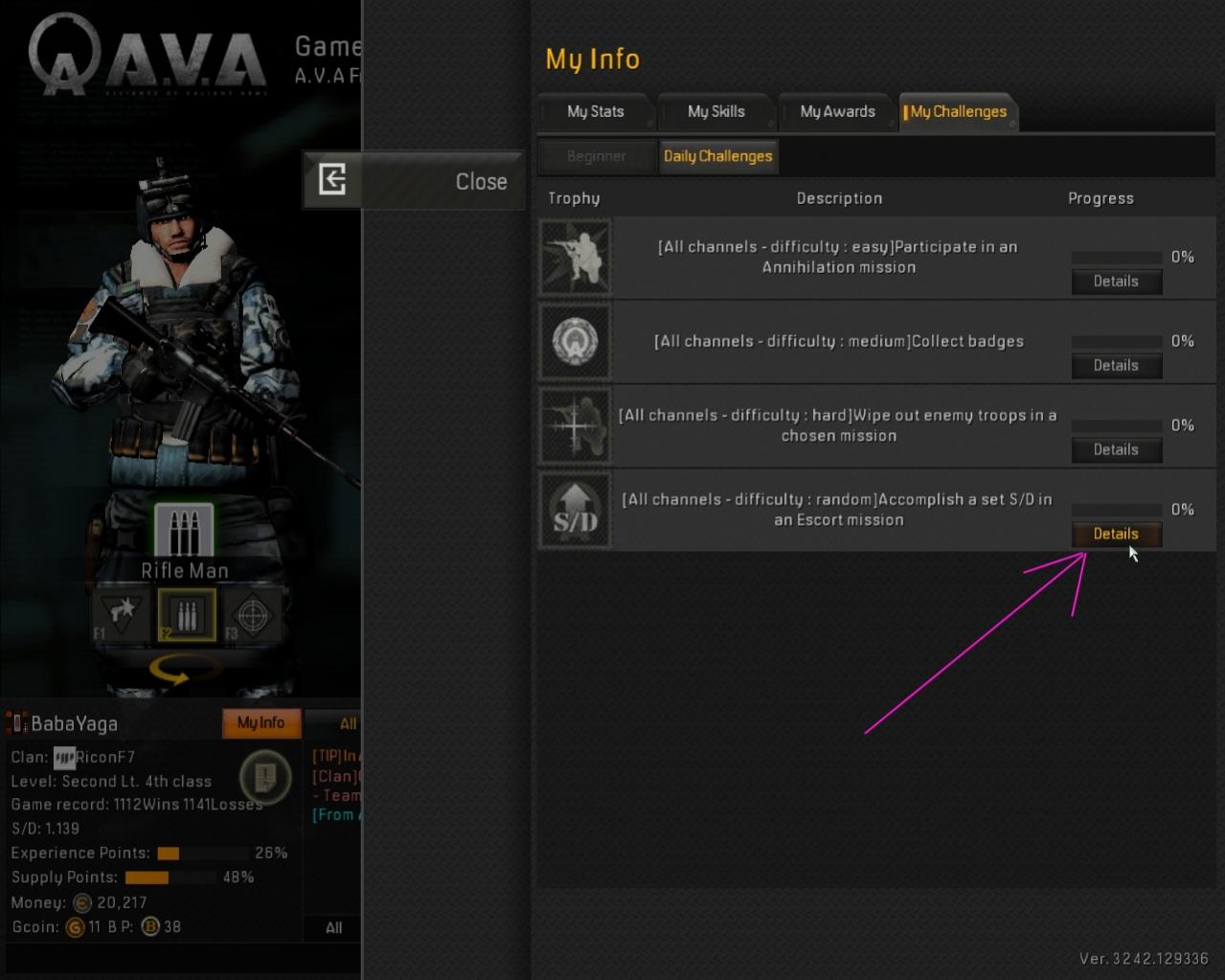Click the round document icon in profile panel

(x=265, y=777)
